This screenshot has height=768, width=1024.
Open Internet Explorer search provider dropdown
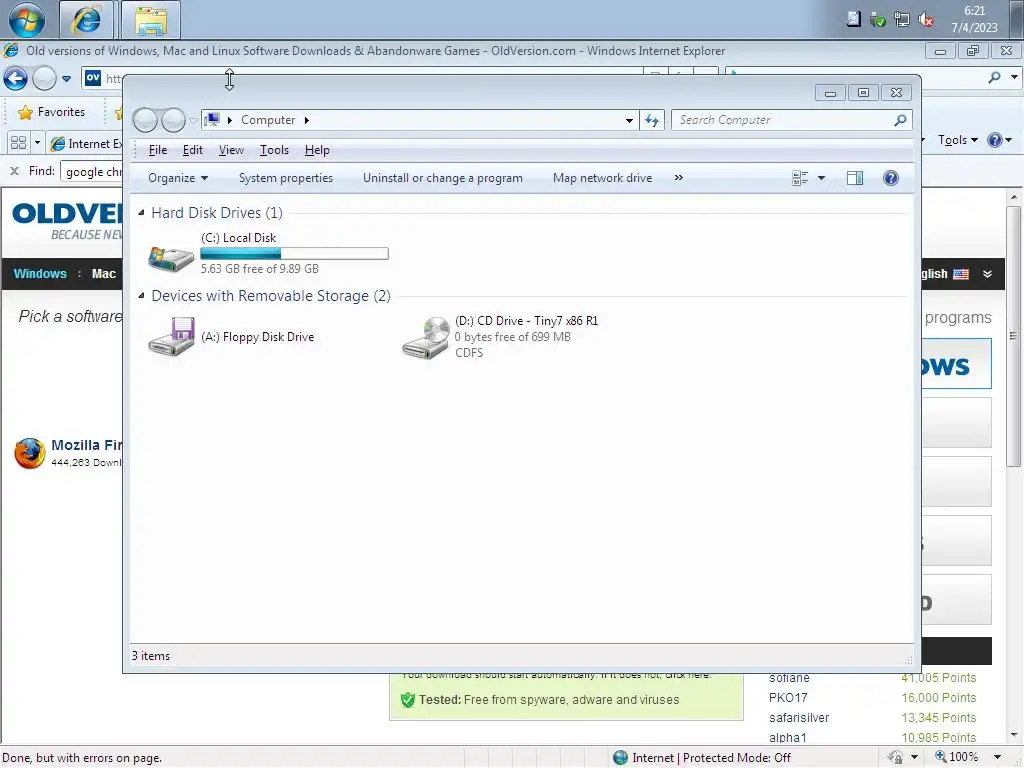pos(1014,77)
